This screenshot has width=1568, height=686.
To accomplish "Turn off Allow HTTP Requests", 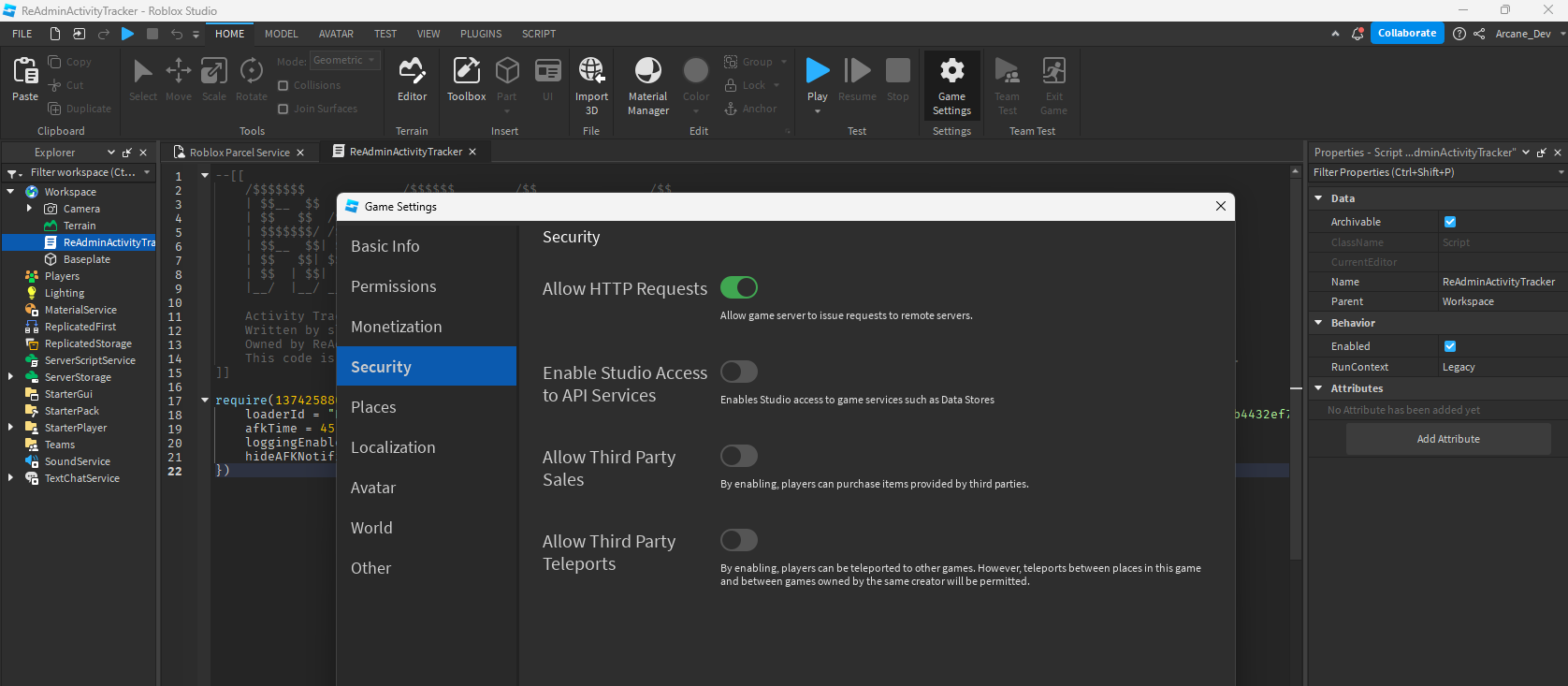I will pos(738,288).
